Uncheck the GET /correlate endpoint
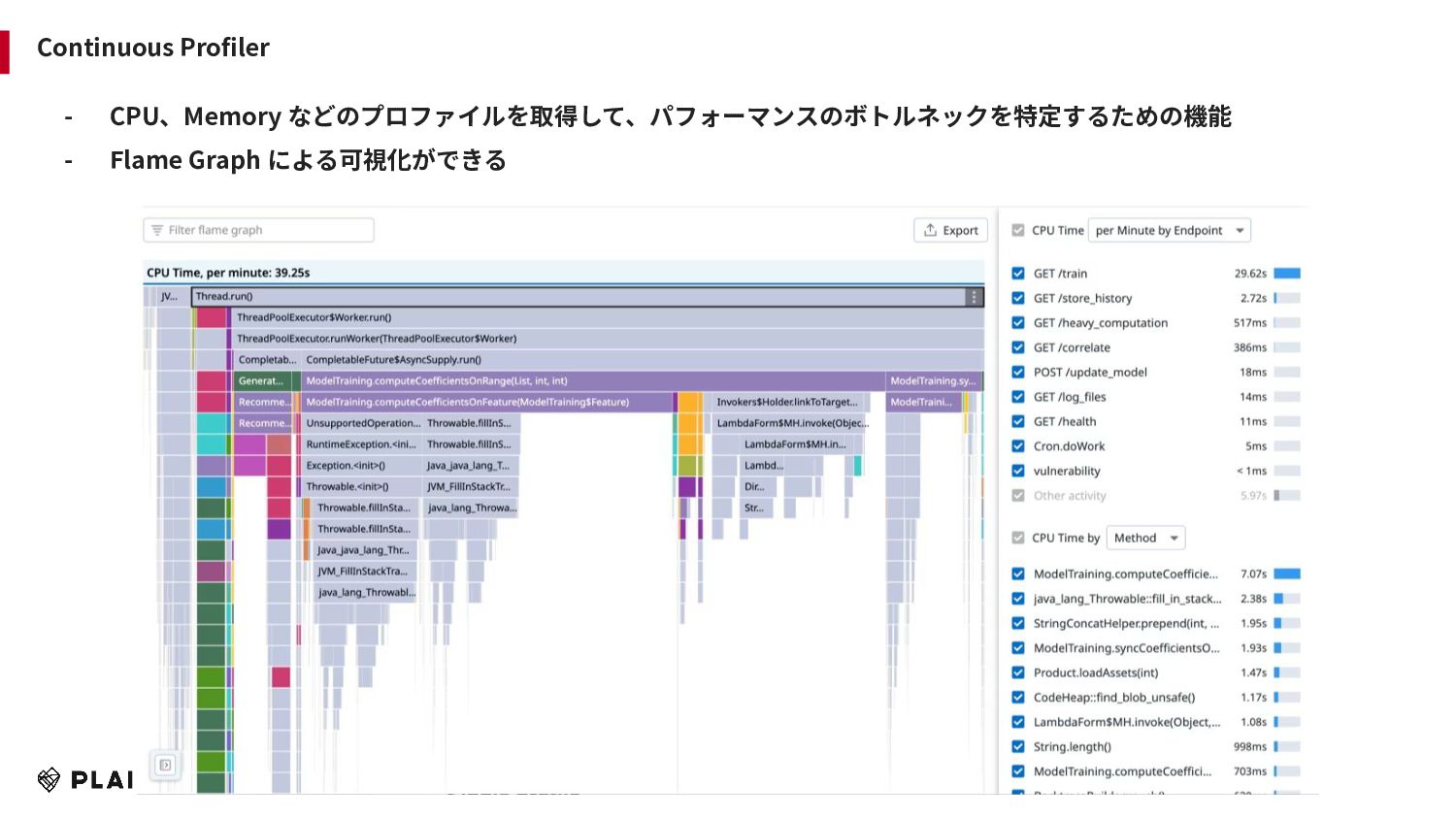Image resolution: width=1456 pixels, height=819 pixels. (1018, 347)
